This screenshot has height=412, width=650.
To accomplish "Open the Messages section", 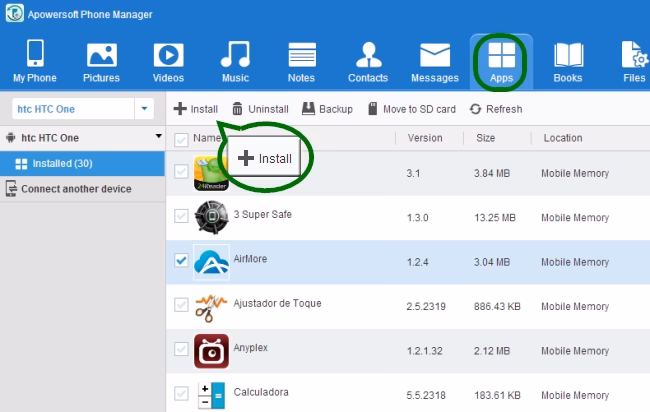I will pos(435,61).
